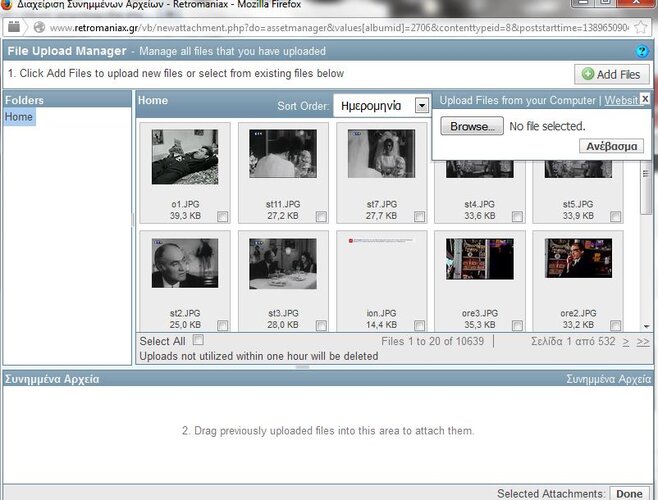Choose the ore3.JPG thumbnail

coord(479,259)
